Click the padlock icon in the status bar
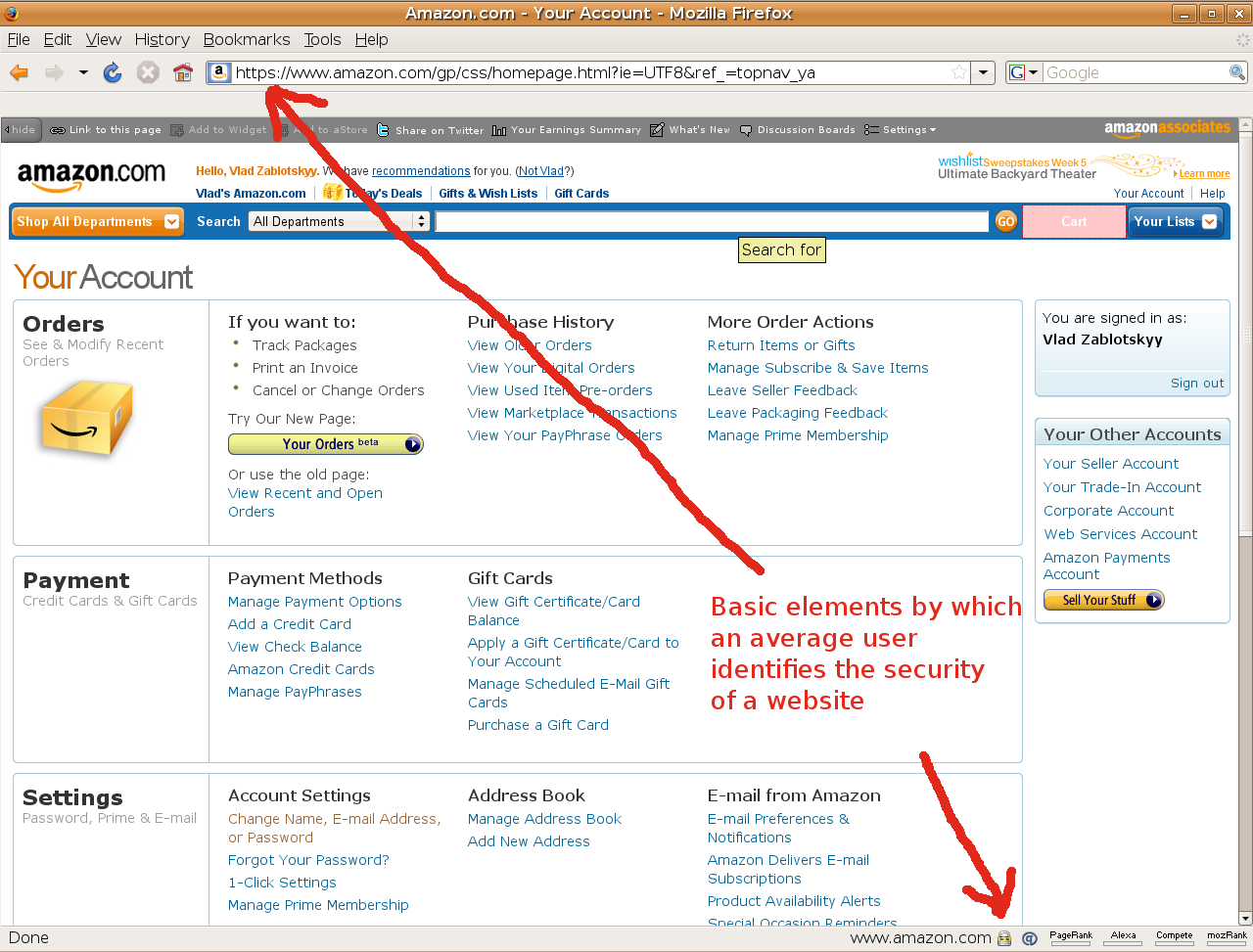This screenshot has width=1253, height=952. [1004, 938]
